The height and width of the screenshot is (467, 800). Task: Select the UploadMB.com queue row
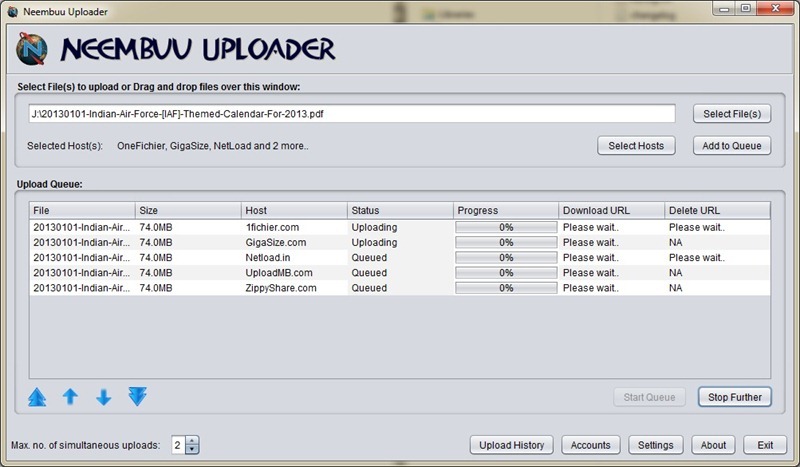[400, 273]
